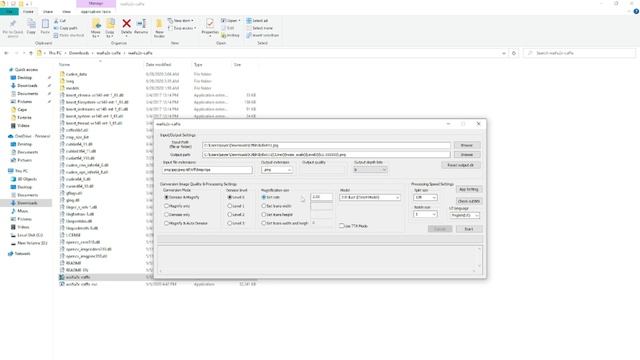Click the Input file extension field
This screenshot has height=360, width=640.
tap(207, 170)
